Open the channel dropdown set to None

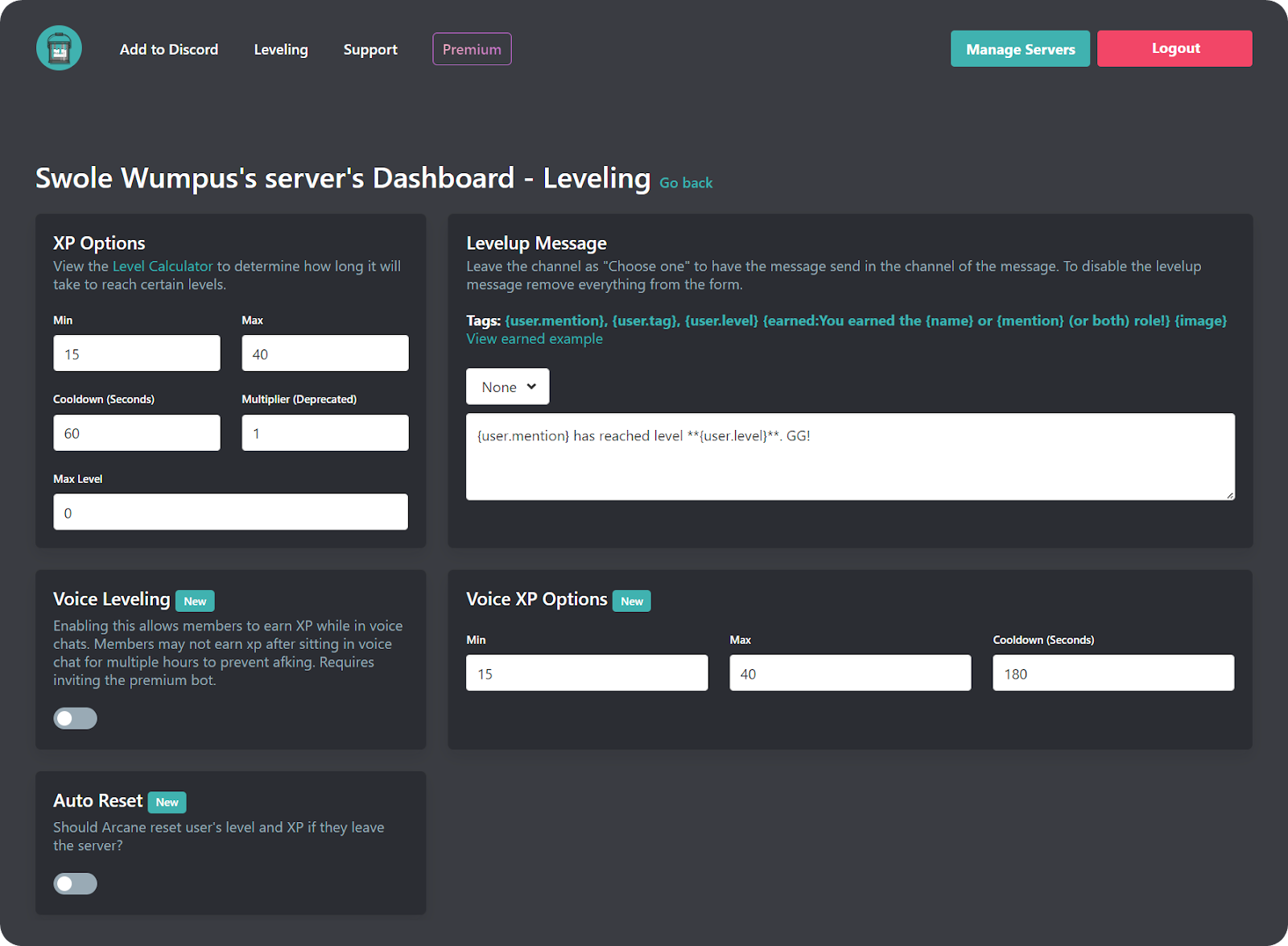[x=507, y=386]
